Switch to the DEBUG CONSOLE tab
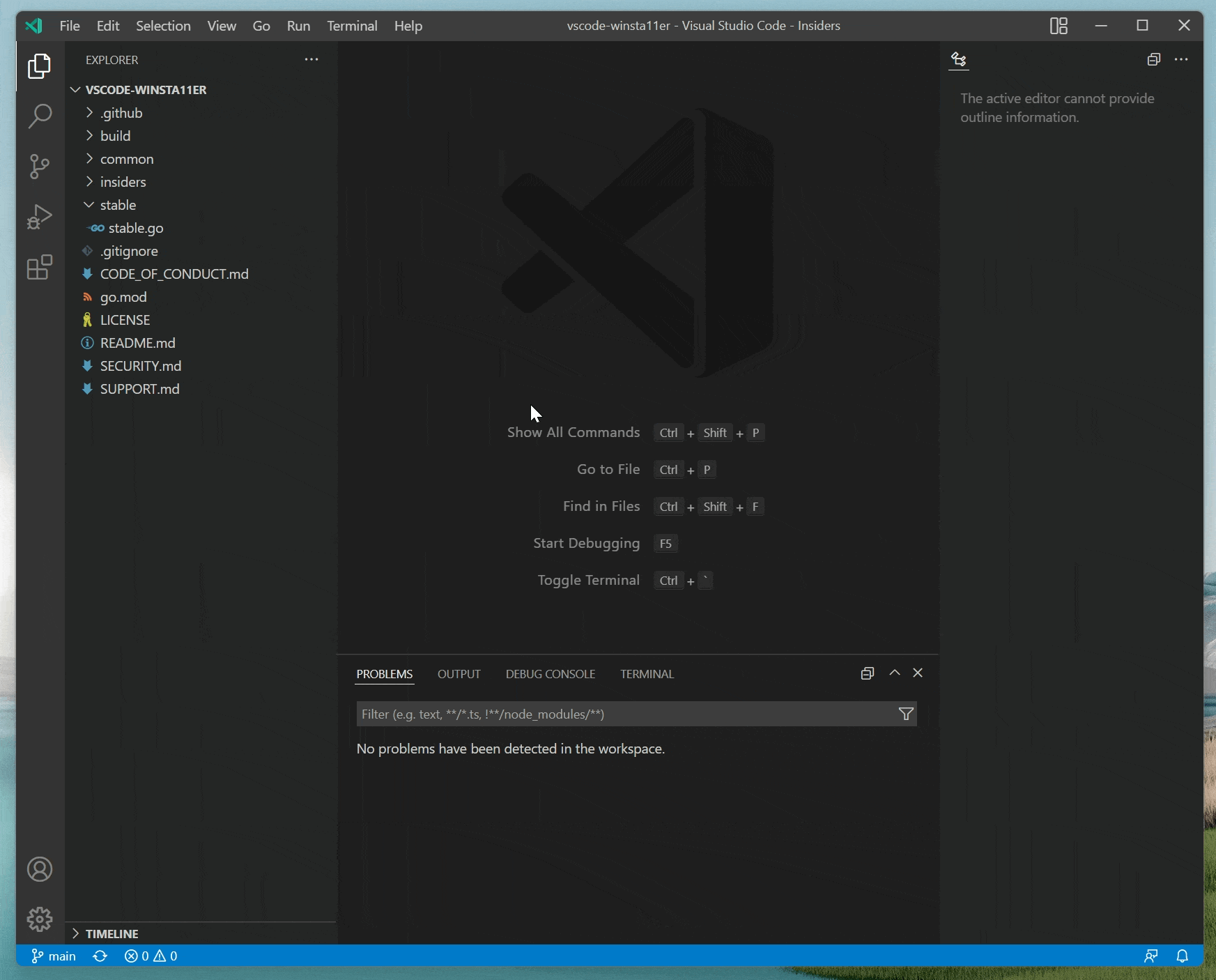Image resolution: width=1216 pixels, height=980 pixels. tap(551, 674)
